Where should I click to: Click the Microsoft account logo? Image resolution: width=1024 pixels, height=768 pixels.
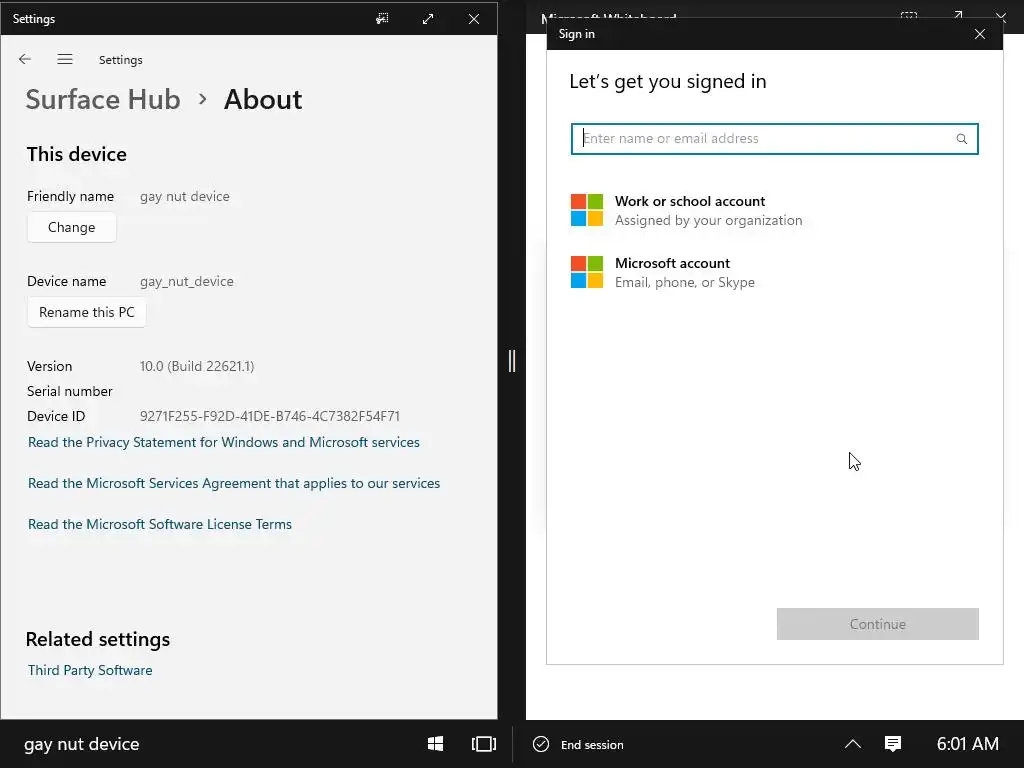[586, 272]
